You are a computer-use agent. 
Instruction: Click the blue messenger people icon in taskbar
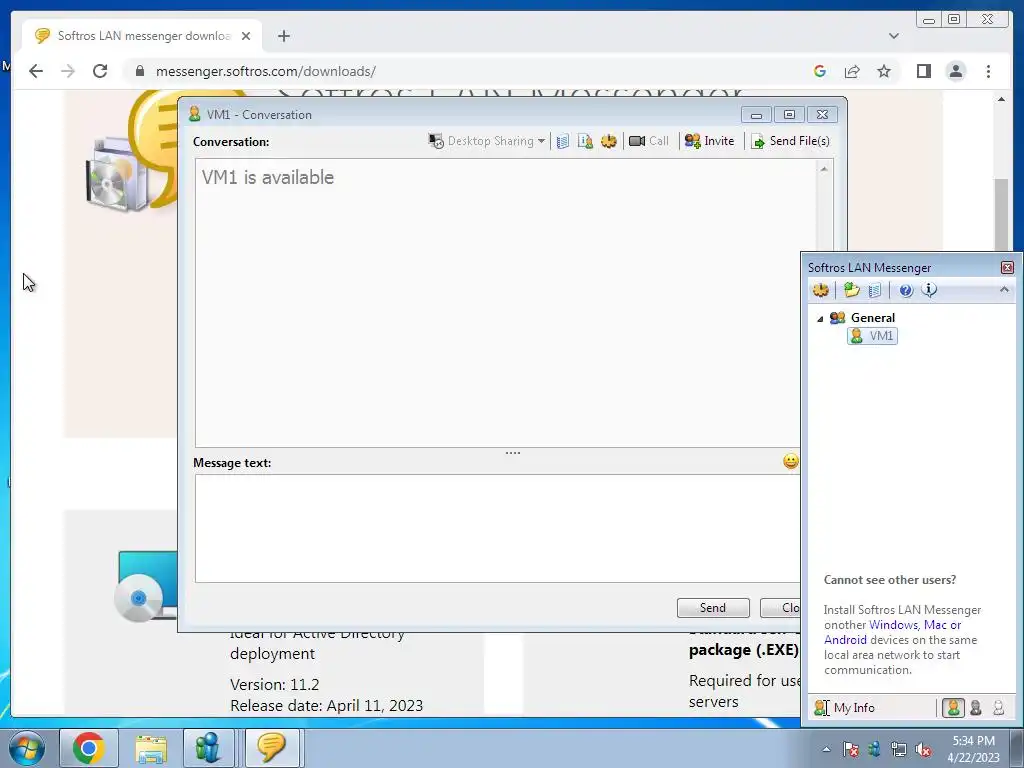point(208,748)
